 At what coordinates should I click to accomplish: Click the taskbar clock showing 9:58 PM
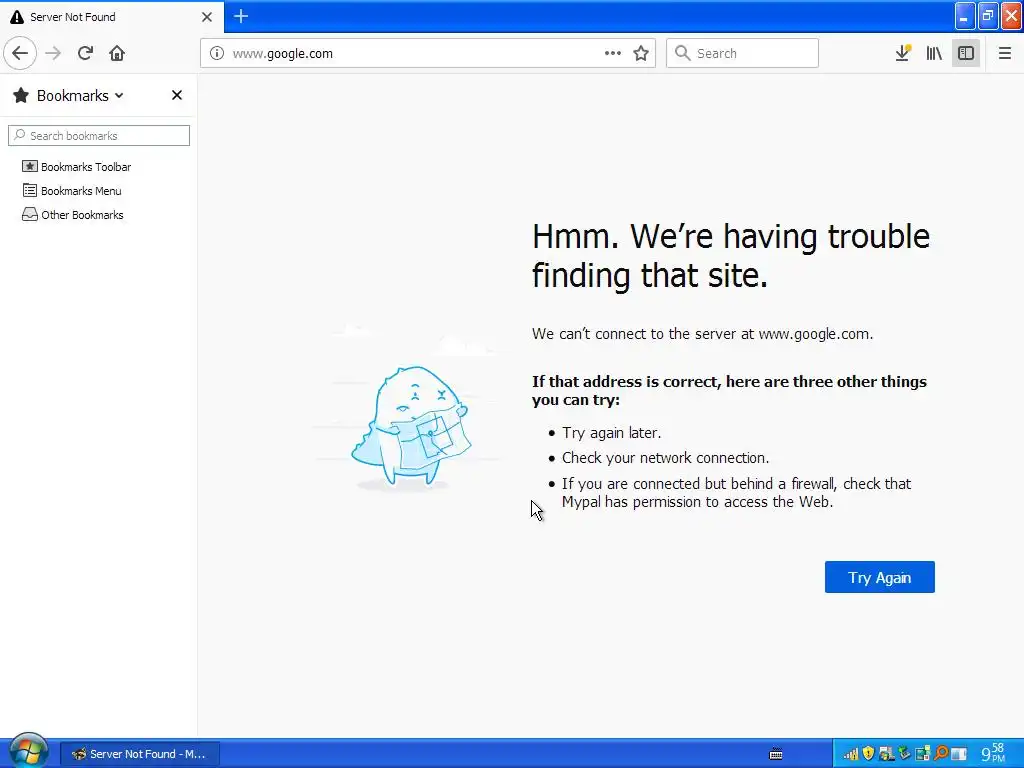click(994, 753)
